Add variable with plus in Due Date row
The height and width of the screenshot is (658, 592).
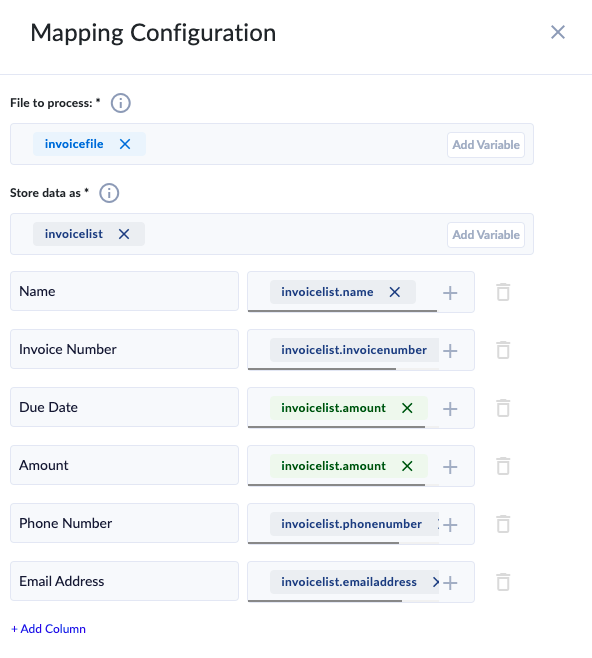tap(450, 409)
